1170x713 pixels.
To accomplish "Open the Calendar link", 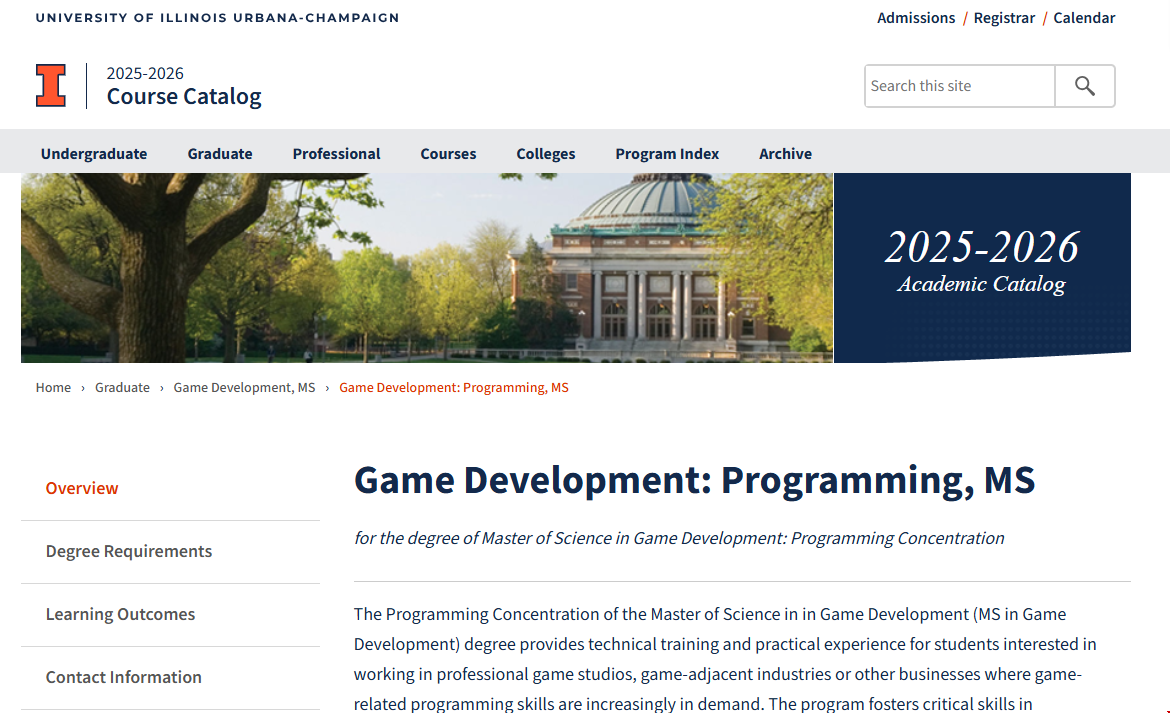I will click(x=1084, y=18).
